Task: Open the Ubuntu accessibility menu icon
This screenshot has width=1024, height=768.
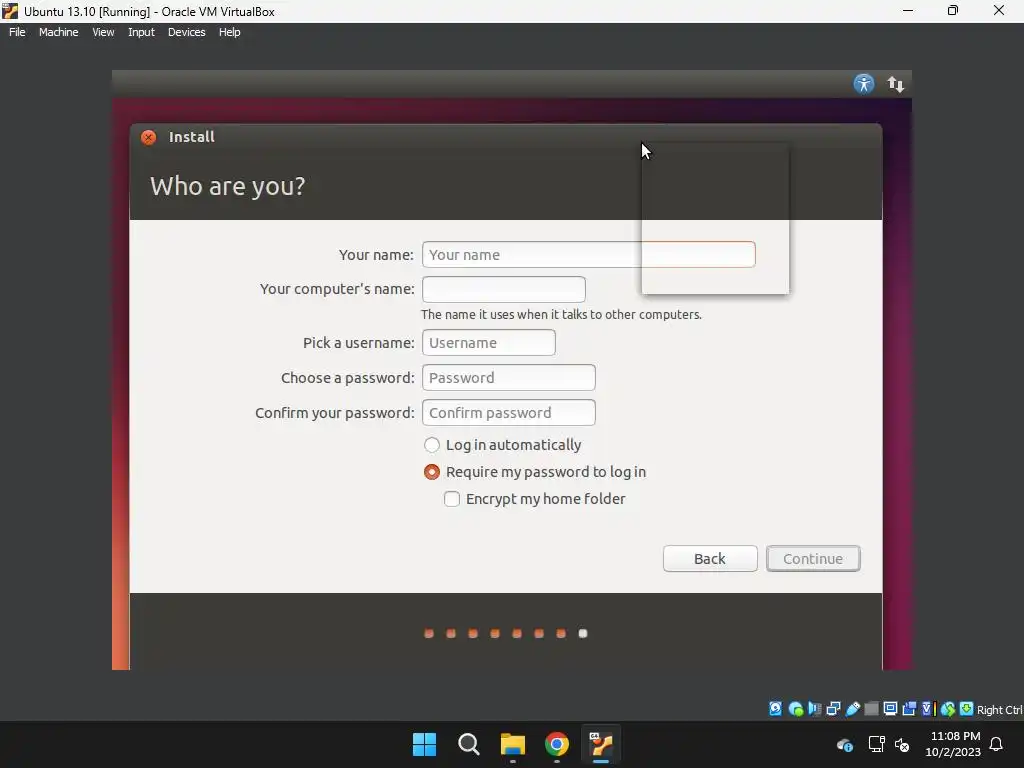Action: 863,84
